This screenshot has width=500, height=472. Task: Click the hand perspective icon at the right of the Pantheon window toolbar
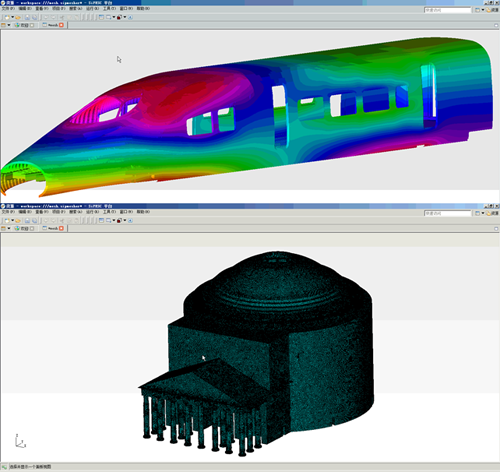point(489,213)
